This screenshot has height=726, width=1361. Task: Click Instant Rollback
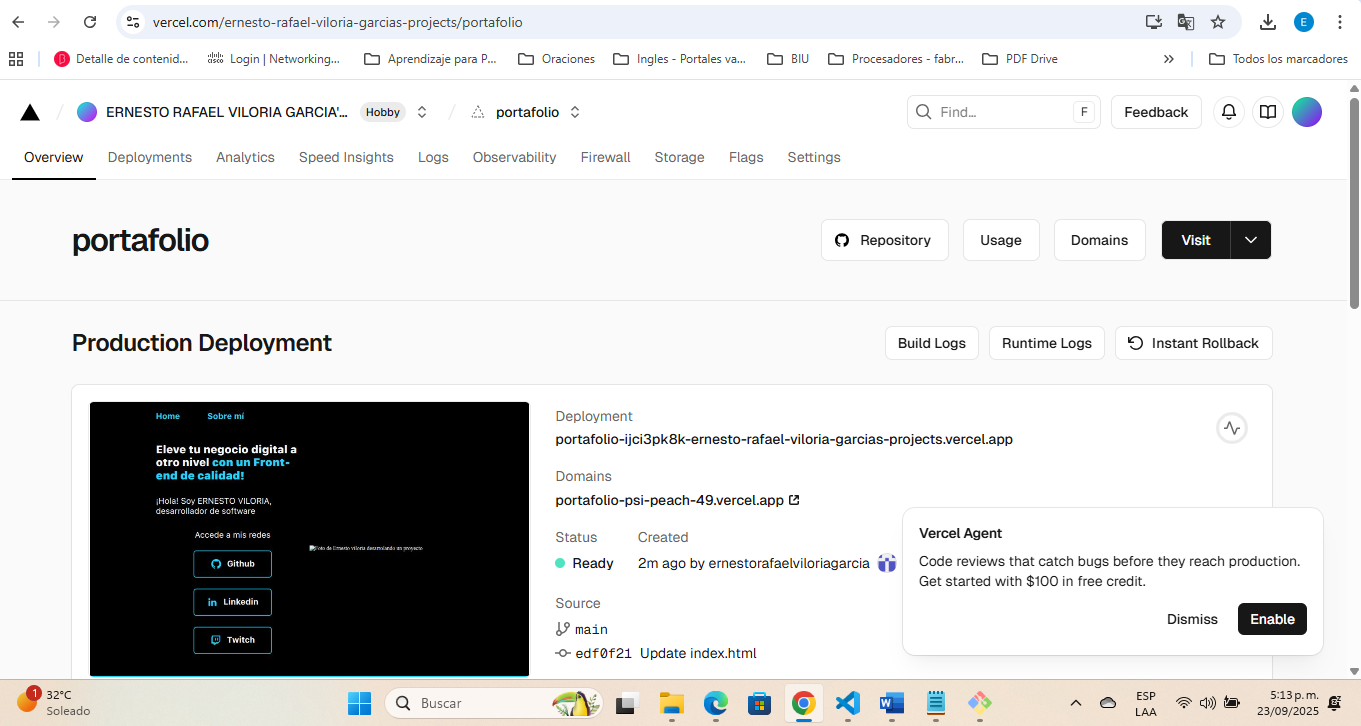click(x=1194, y=343)
